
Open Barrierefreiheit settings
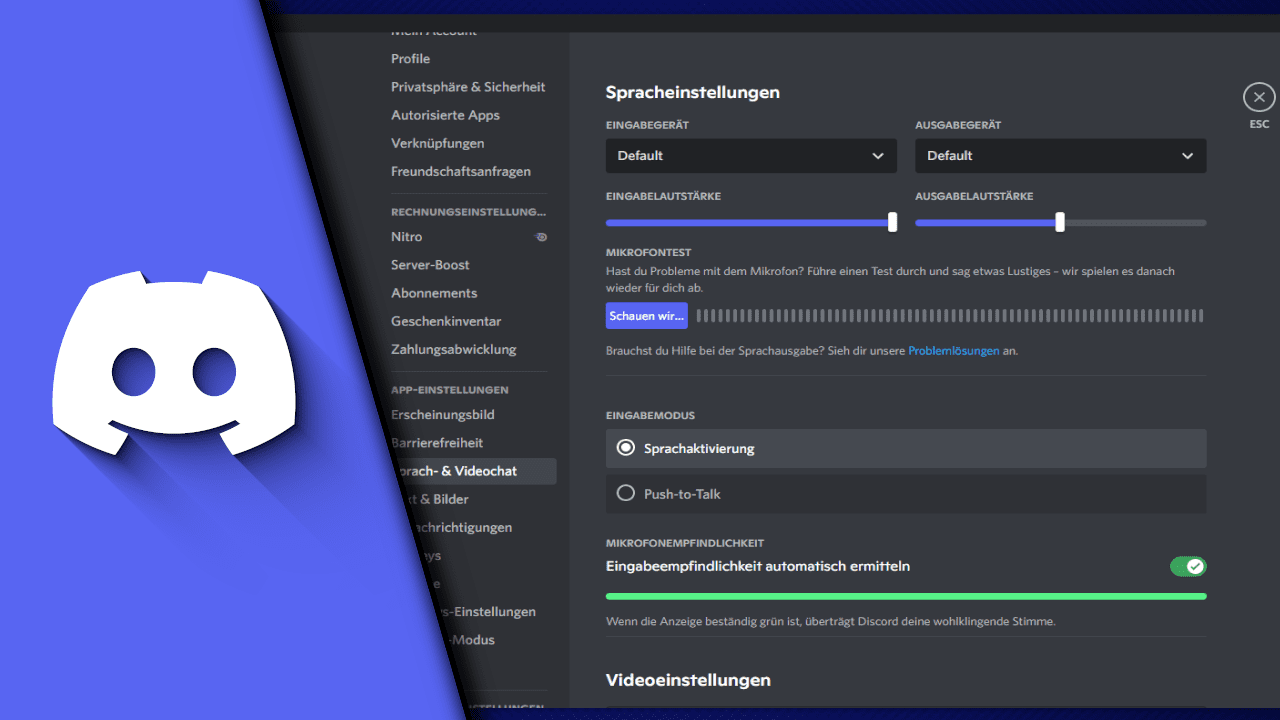pos(438,443)
